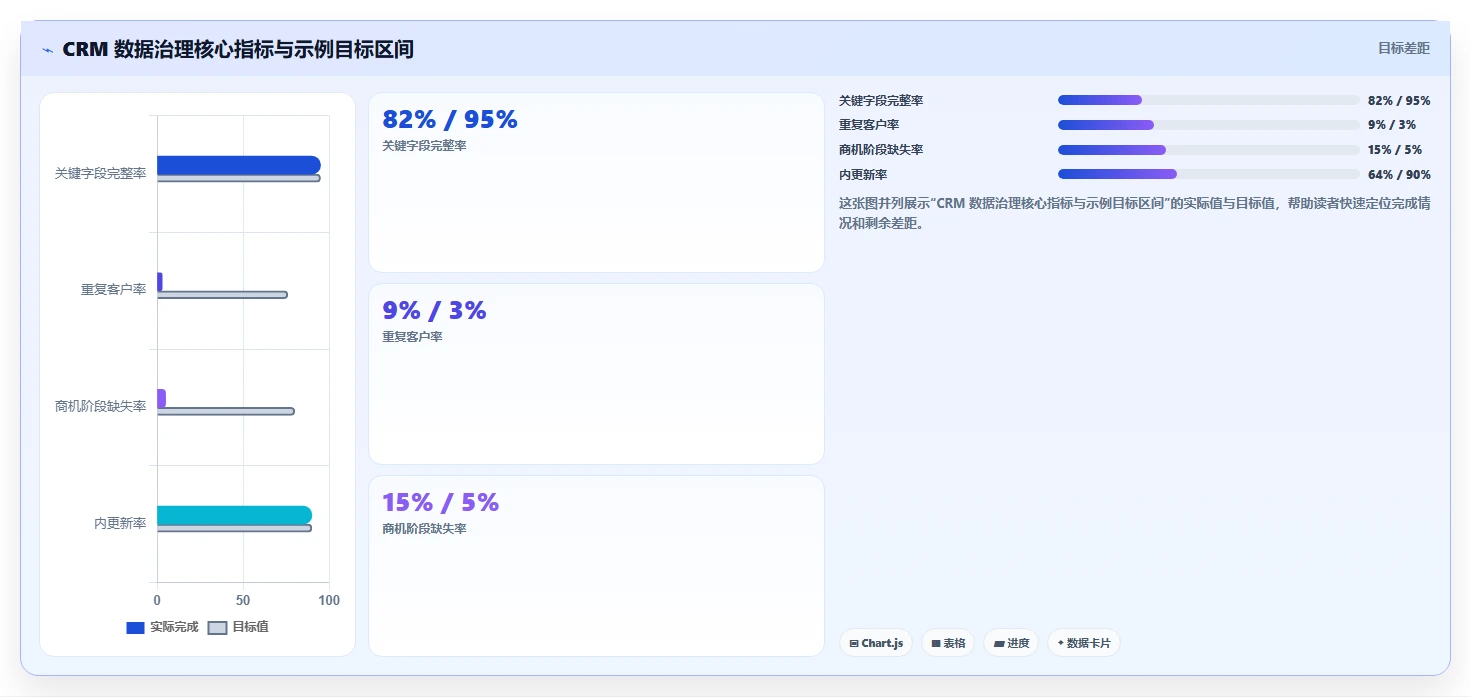Click the blue 关键字段完整率 actual bar in chart
This screenshot has height=697, width=1471.
point(238,165)
